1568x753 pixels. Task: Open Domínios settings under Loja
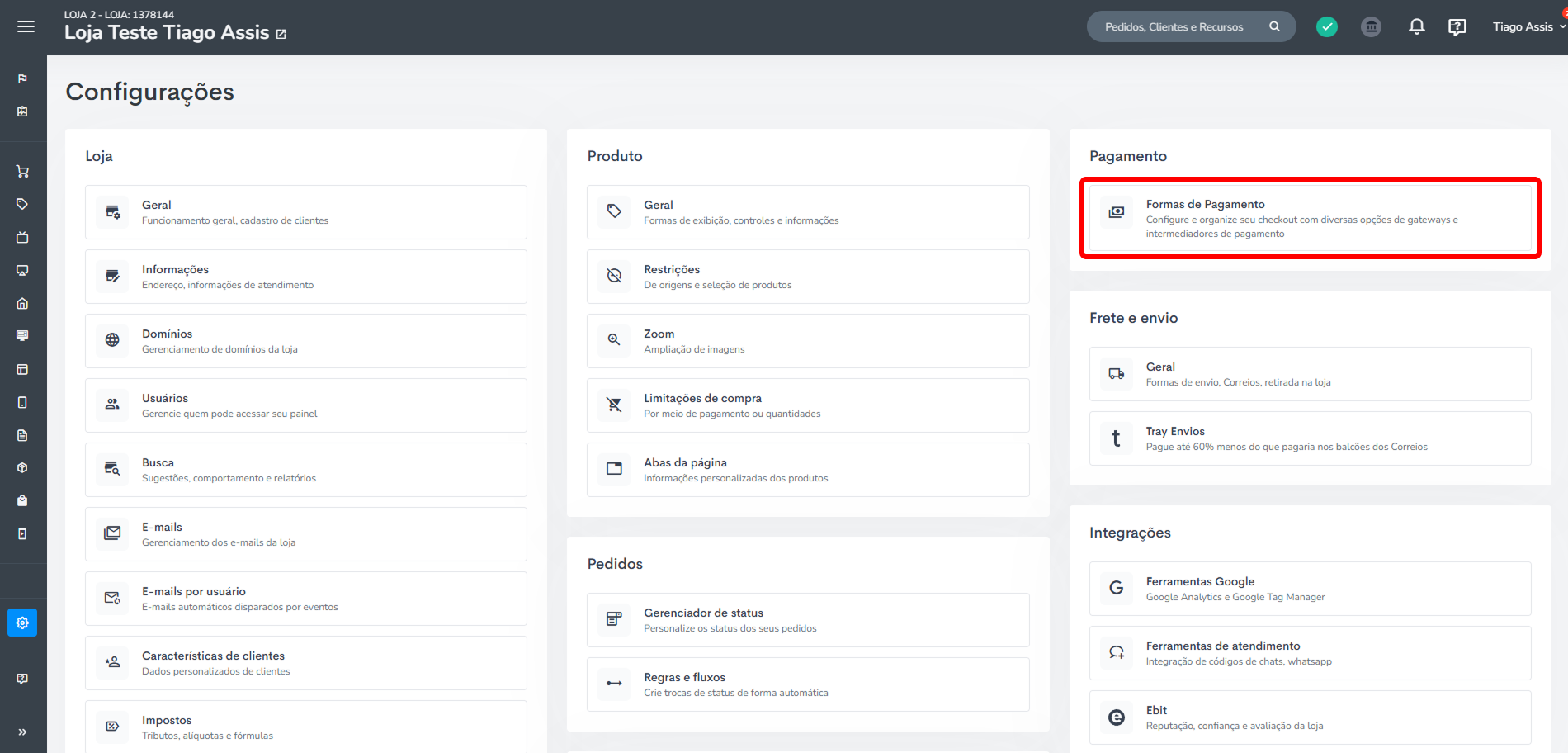pyautogui.click(x=305, y=341)
